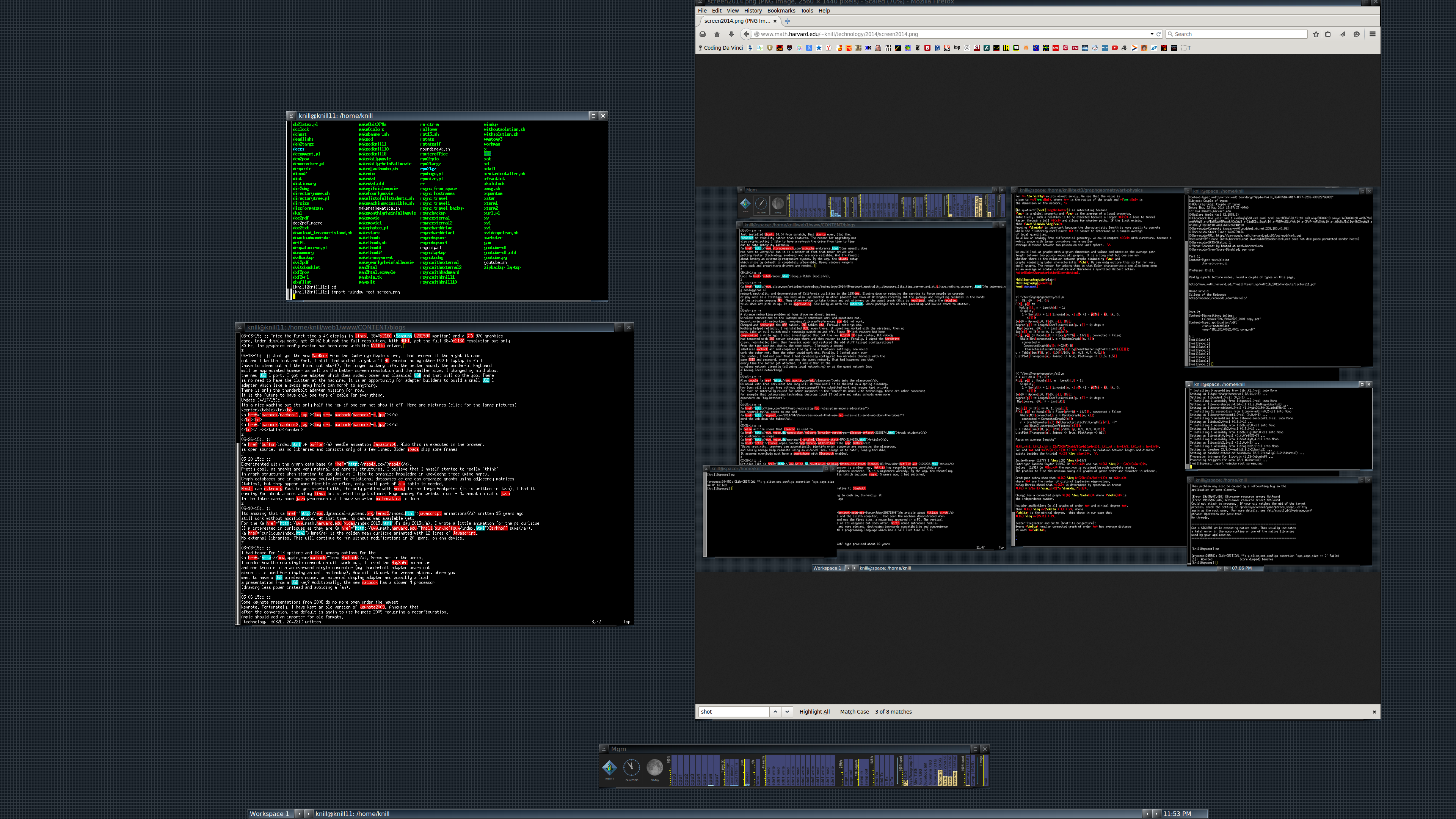Image resolution: width=1456 pixels, height=819 pixels.
Task: Open Firefox hamburger menu
Action: (1372, 34)
